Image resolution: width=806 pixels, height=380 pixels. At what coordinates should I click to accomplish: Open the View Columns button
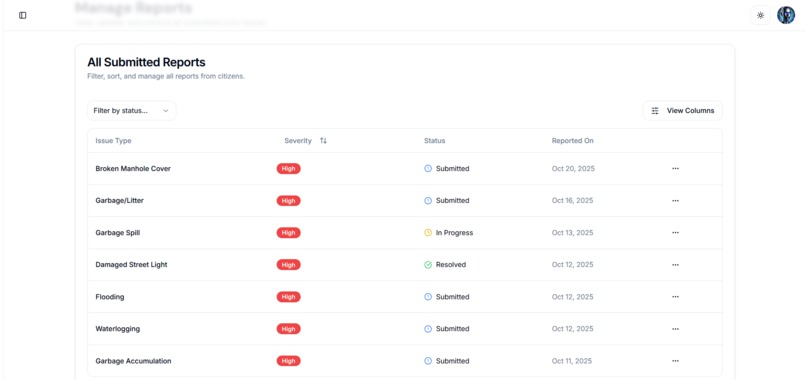[683, 111]
